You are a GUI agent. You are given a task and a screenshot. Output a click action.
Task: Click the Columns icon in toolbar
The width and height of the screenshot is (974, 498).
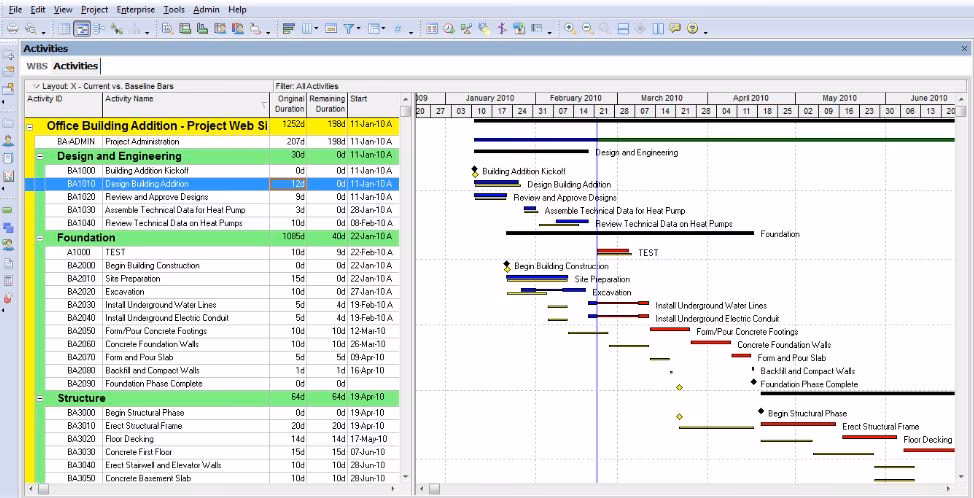coord(308,30)
